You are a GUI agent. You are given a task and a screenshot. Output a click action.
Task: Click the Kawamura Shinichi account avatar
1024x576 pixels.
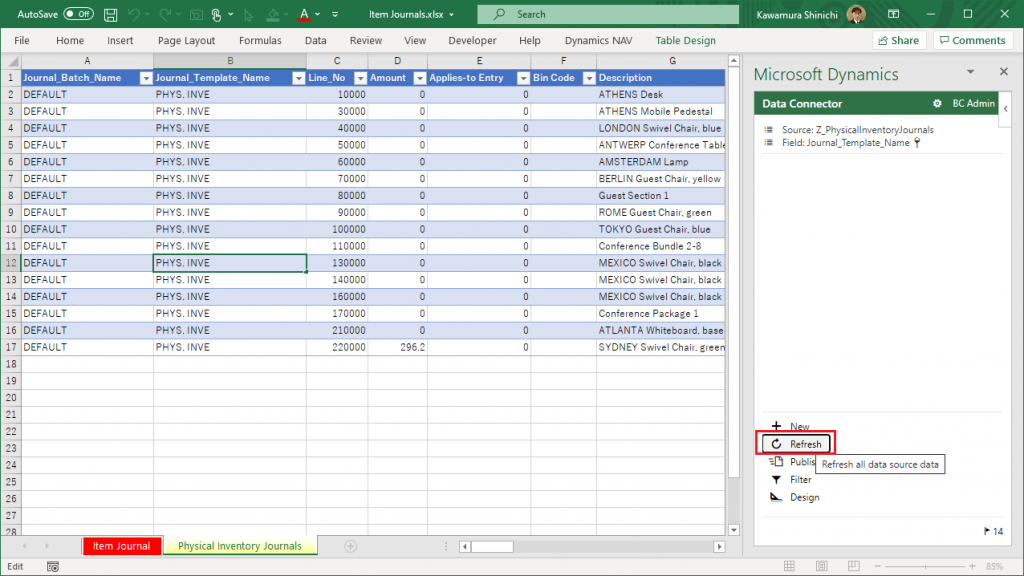click(856, 14)
